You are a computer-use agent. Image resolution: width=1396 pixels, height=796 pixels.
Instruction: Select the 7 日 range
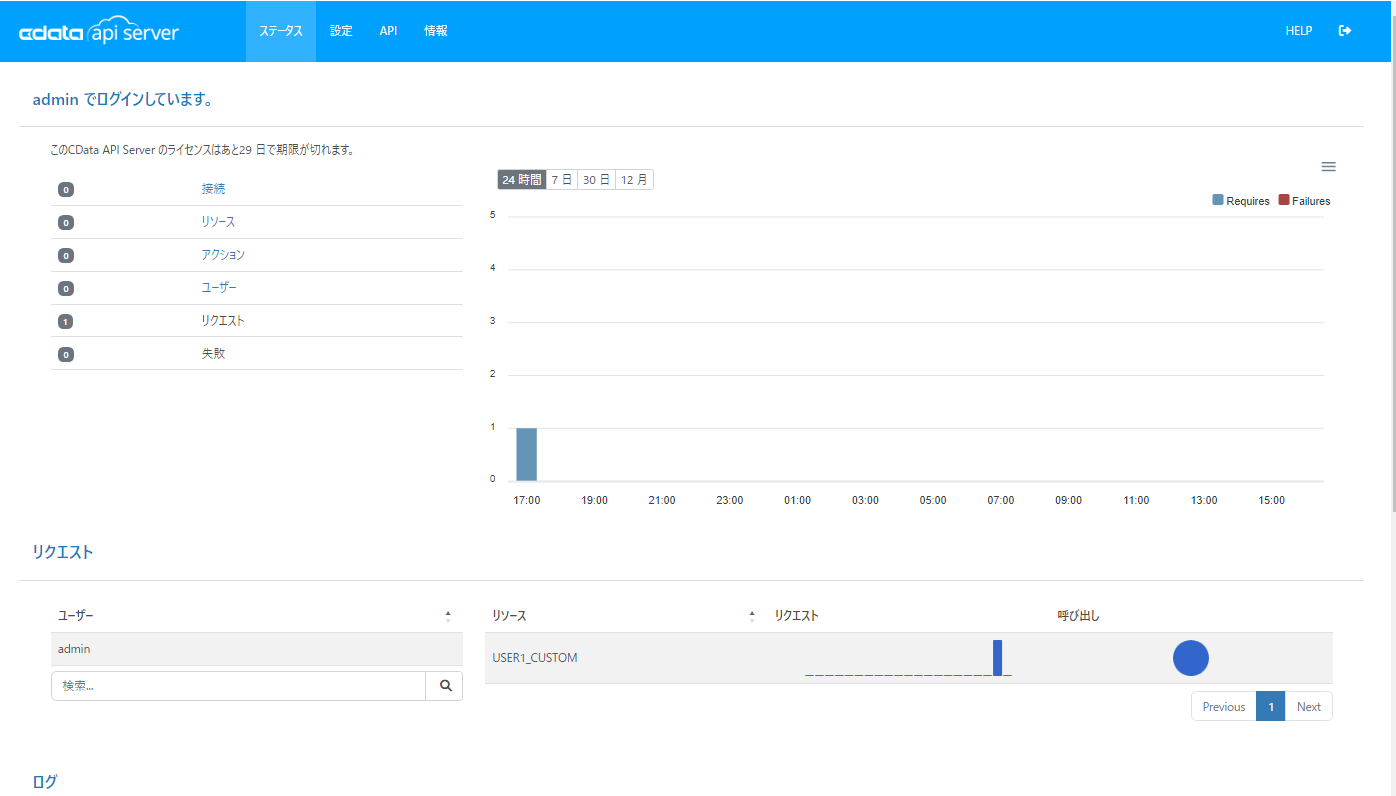click(x=562, y=180)
